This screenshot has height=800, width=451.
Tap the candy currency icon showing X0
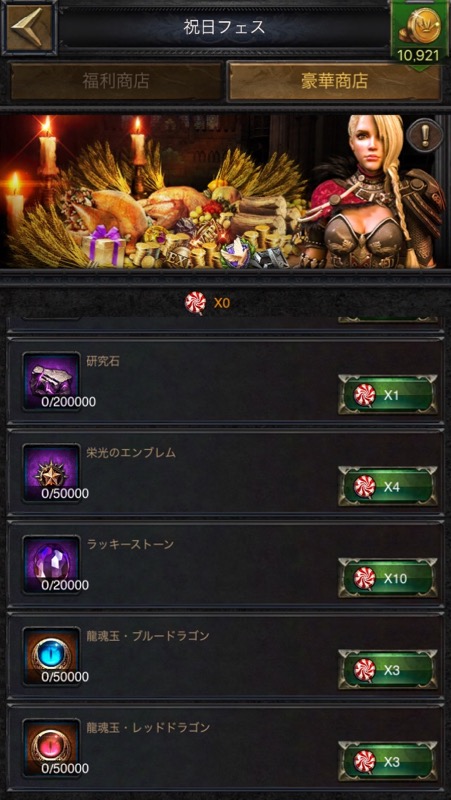point(195,303)
